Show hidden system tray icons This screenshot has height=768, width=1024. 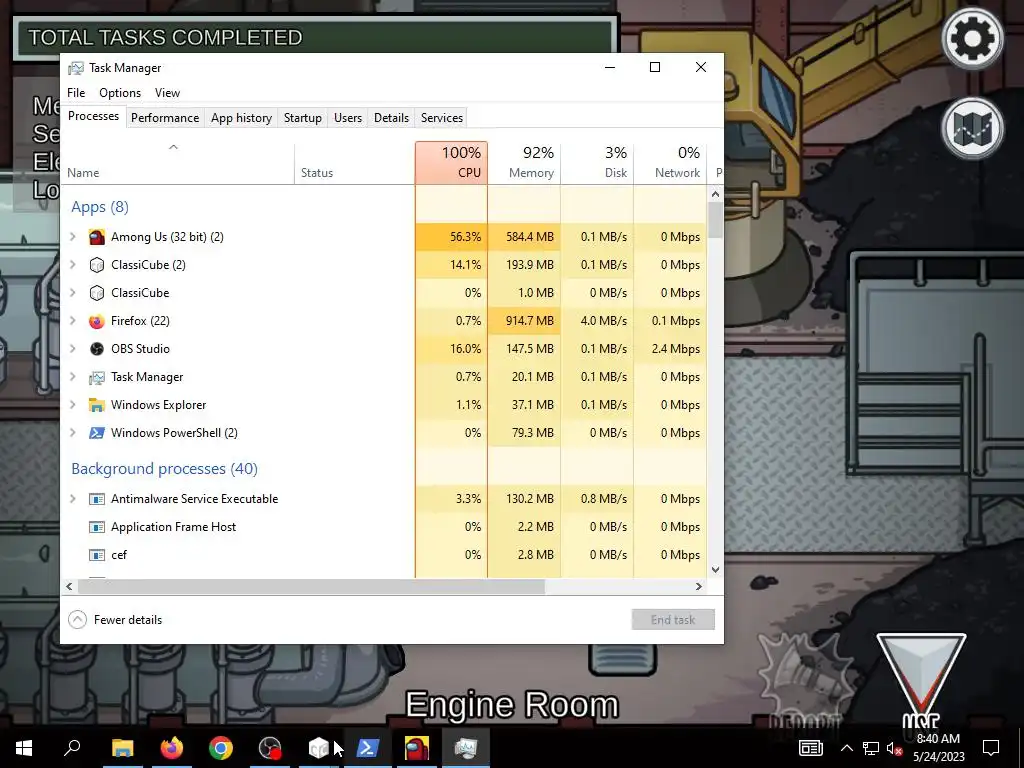[x=846, y=748]
